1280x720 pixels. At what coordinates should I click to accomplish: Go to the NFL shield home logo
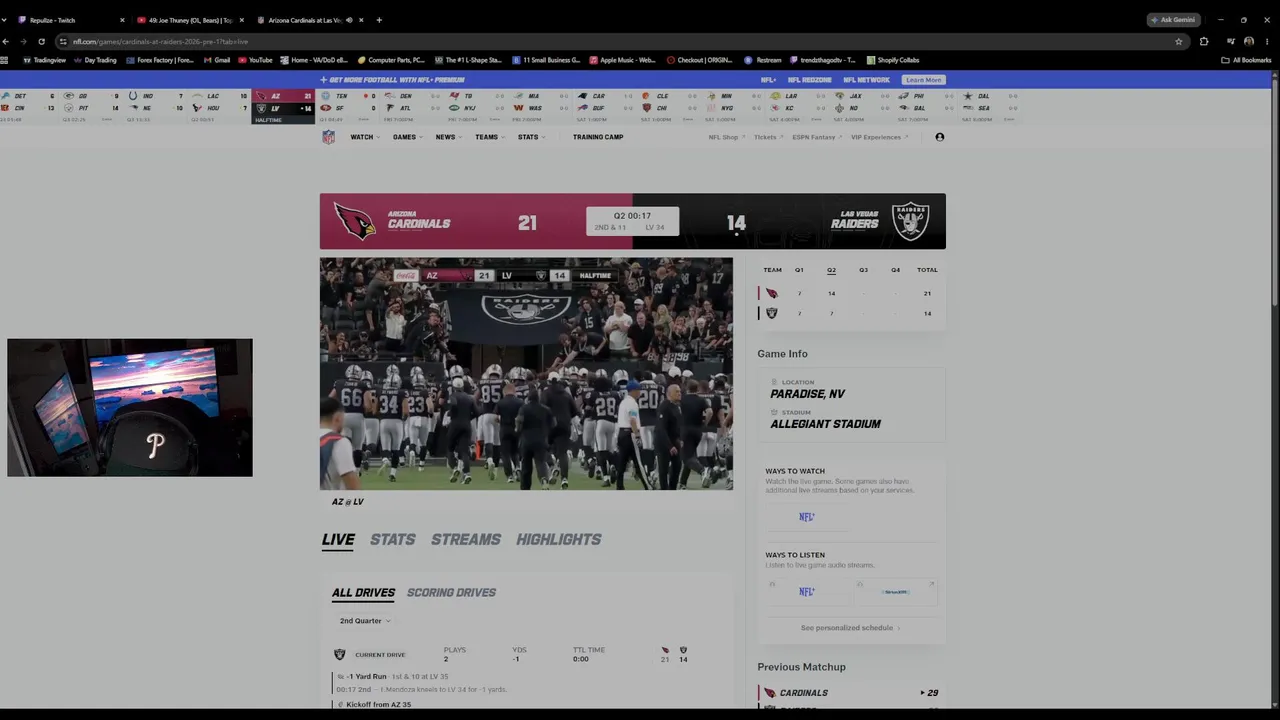coord(328,137)
